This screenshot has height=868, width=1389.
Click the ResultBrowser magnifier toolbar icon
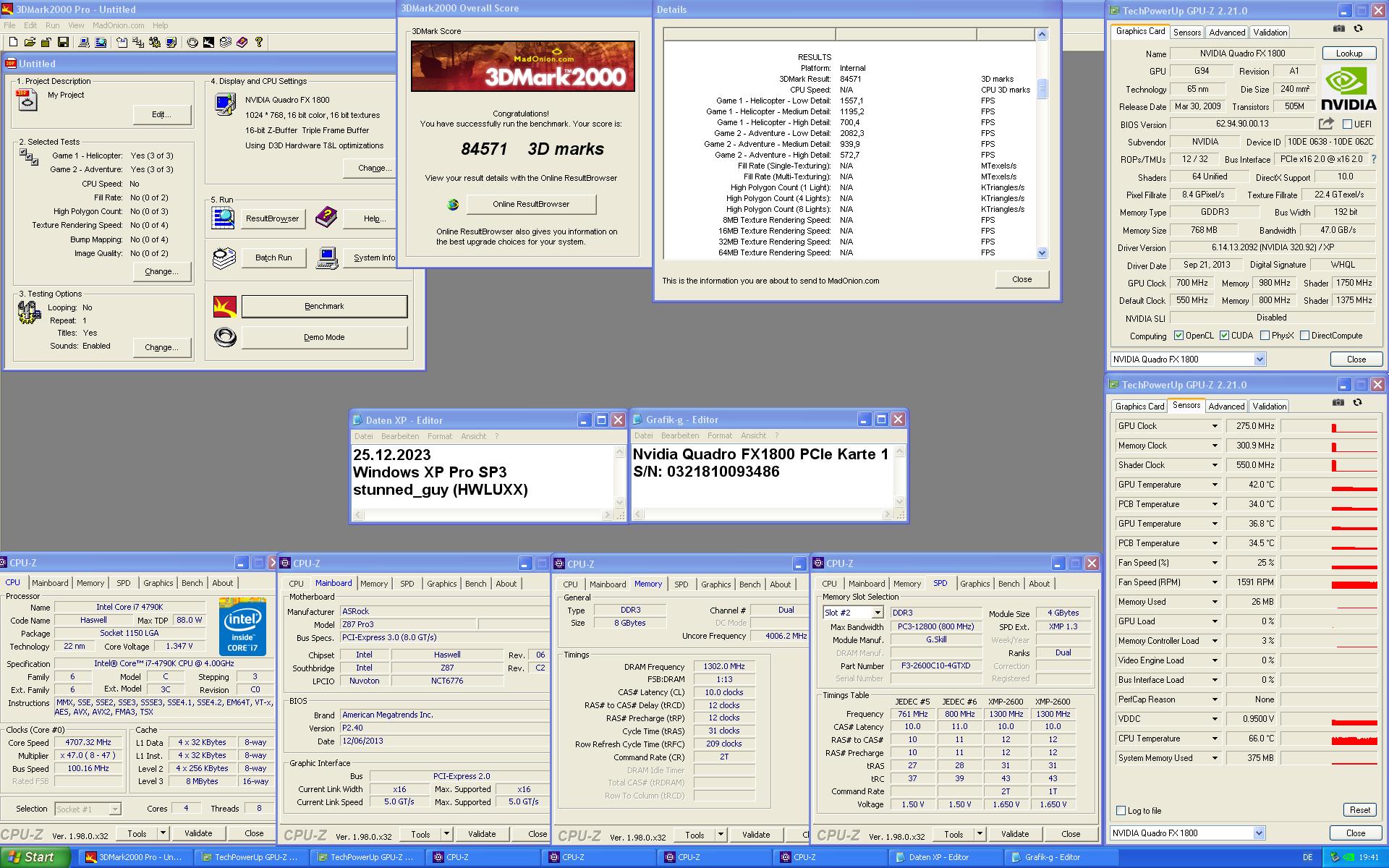coord(101,42)
